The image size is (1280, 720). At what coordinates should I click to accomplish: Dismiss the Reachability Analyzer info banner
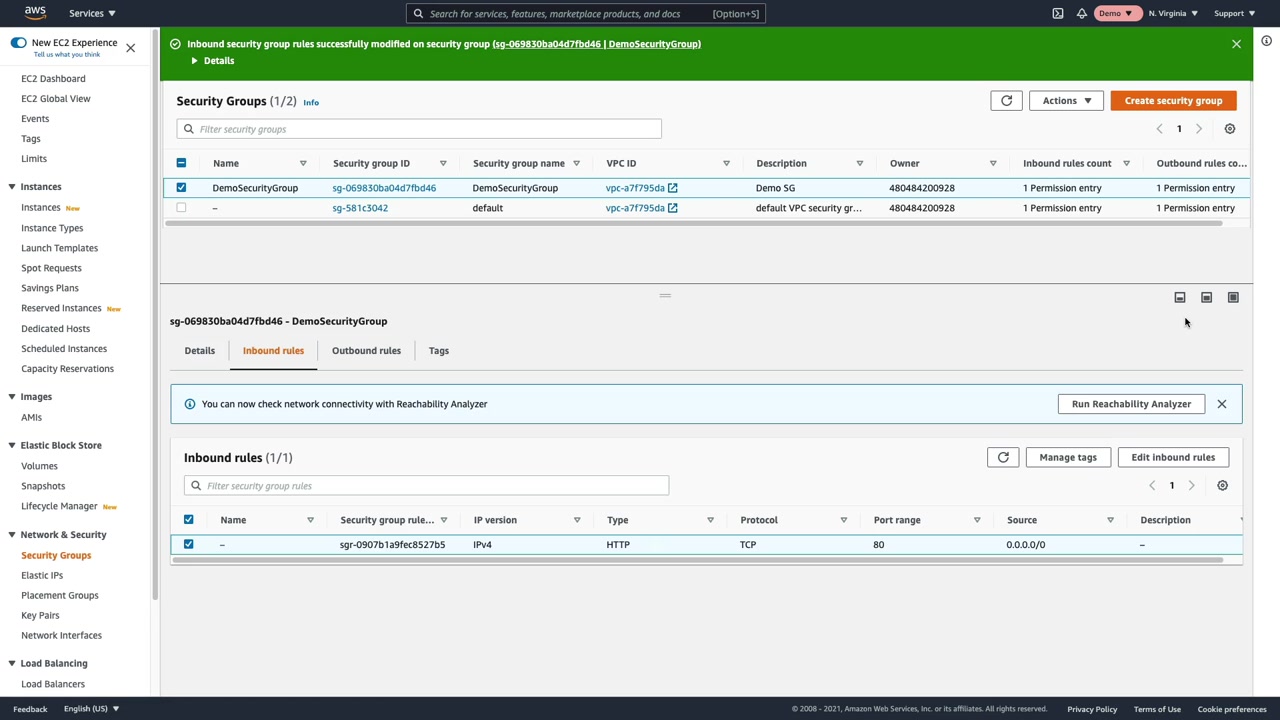click(1221, 404)
